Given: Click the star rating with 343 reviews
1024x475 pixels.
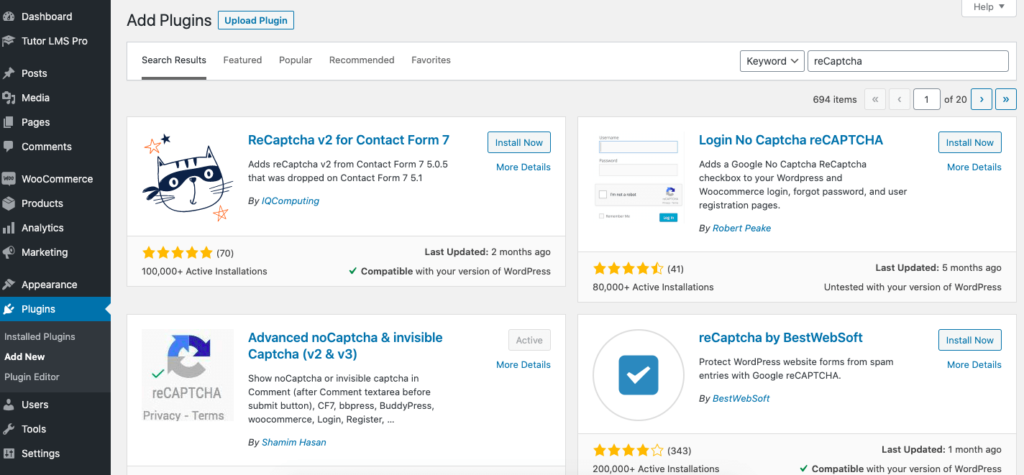Looking at the screenshot, I should click(628, 451).
